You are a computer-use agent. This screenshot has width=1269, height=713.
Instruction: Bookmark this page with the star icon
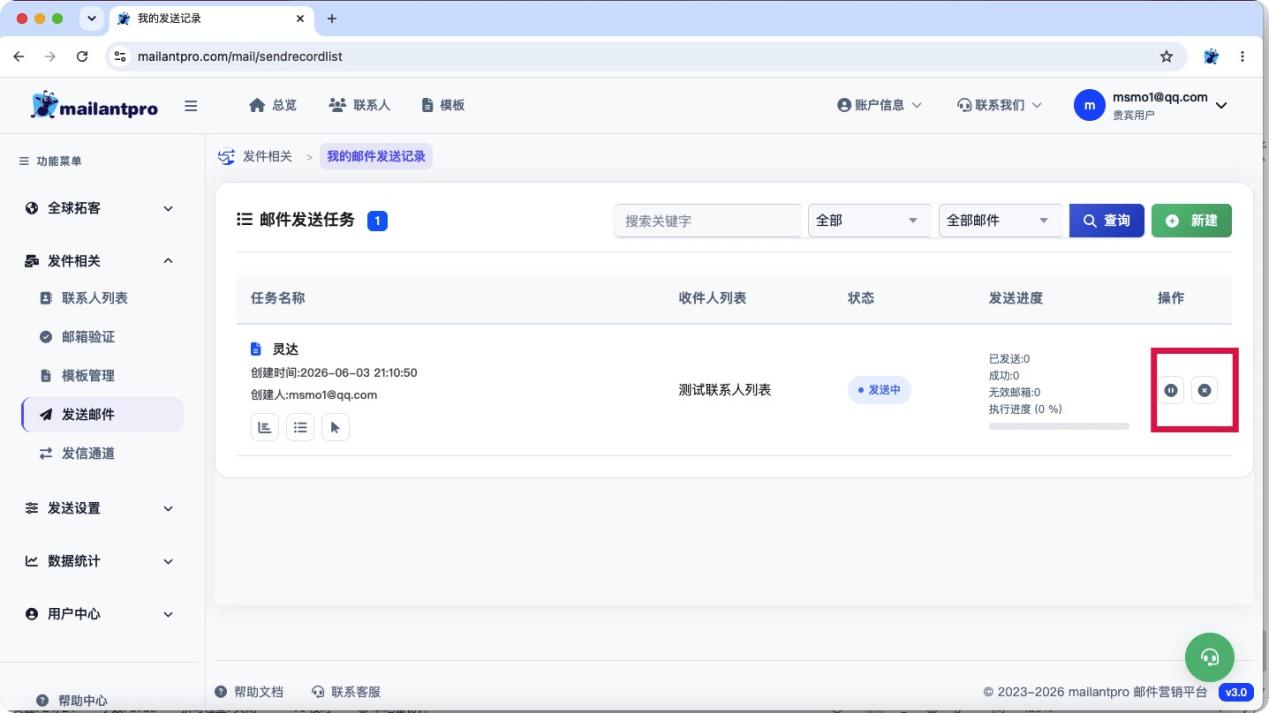1166,57
